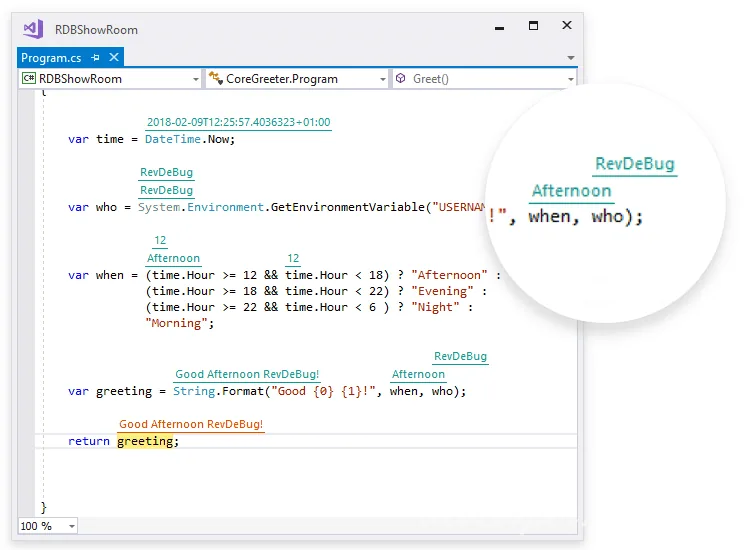Click the RDBShowRoom window title
The width and height of the screenshot is (750, 550).
[x=96, y=30]
